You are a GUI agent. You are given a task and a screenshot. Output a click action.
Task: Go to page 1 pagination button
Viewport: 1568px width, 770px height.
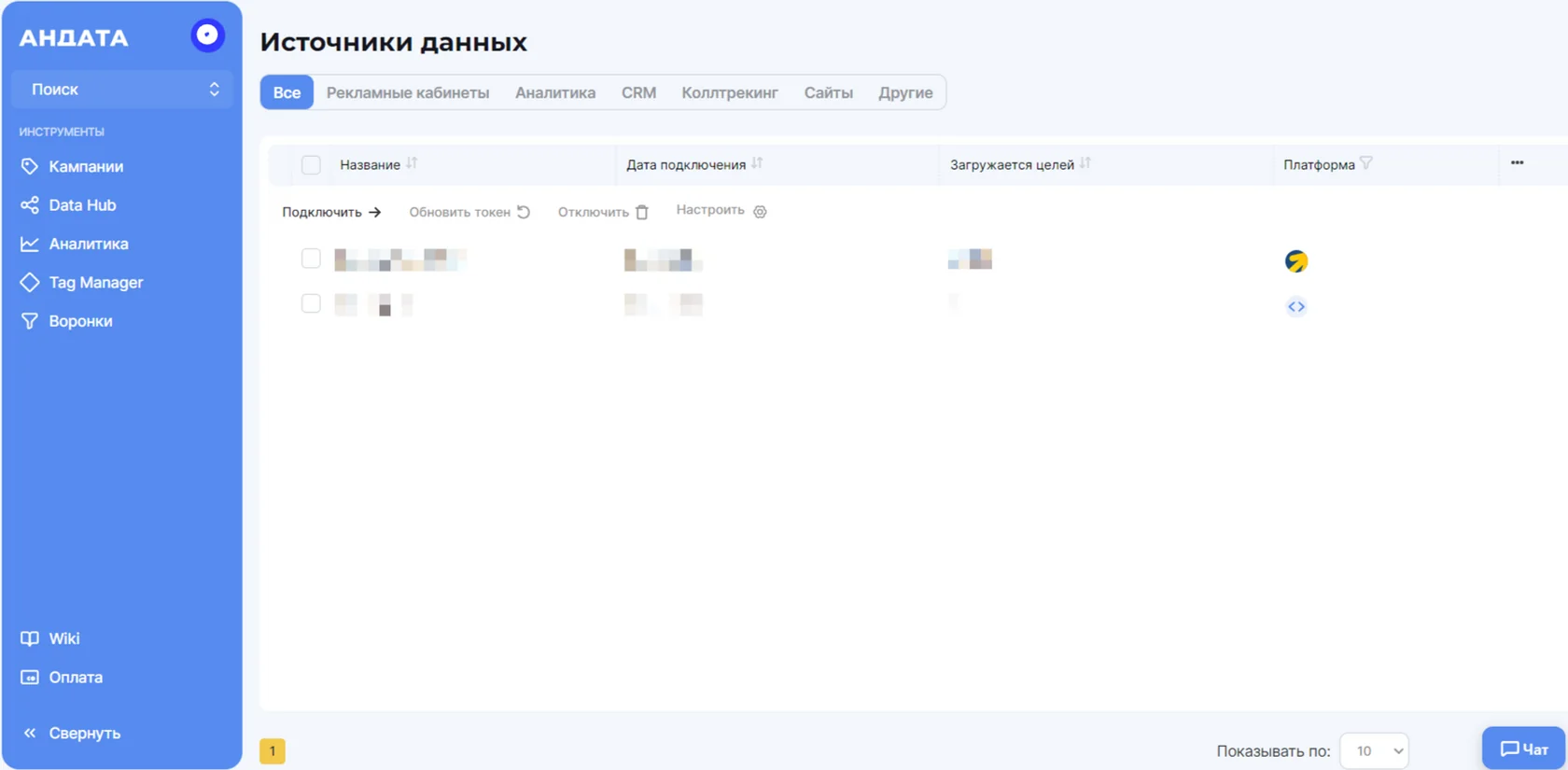pos(273,751)
